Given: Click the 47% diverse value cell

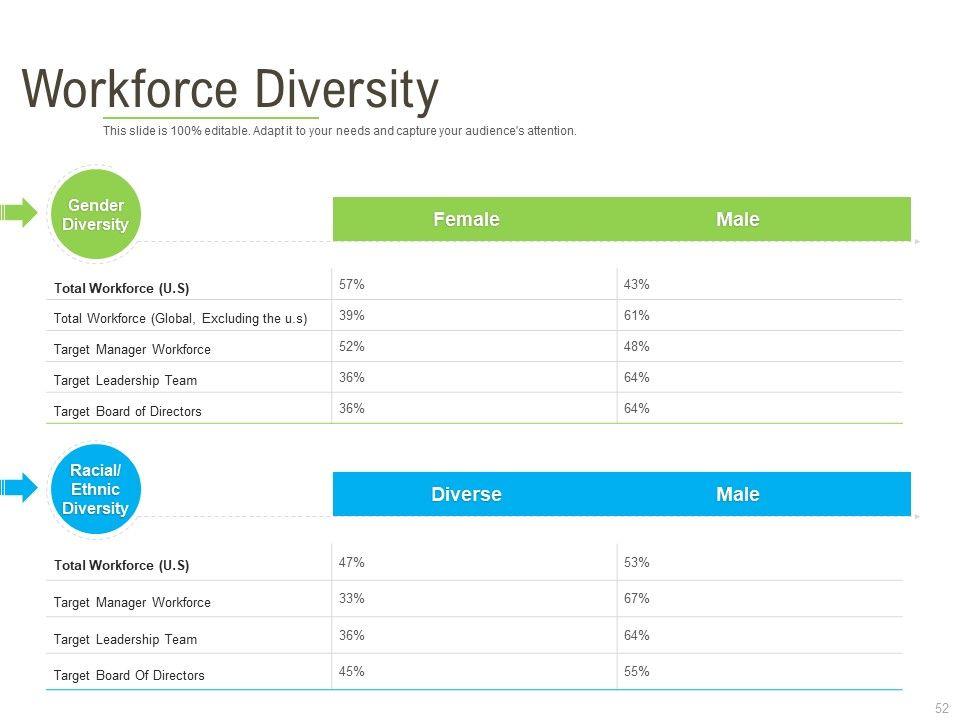Looking at the screenshot, I should (352, 563).
